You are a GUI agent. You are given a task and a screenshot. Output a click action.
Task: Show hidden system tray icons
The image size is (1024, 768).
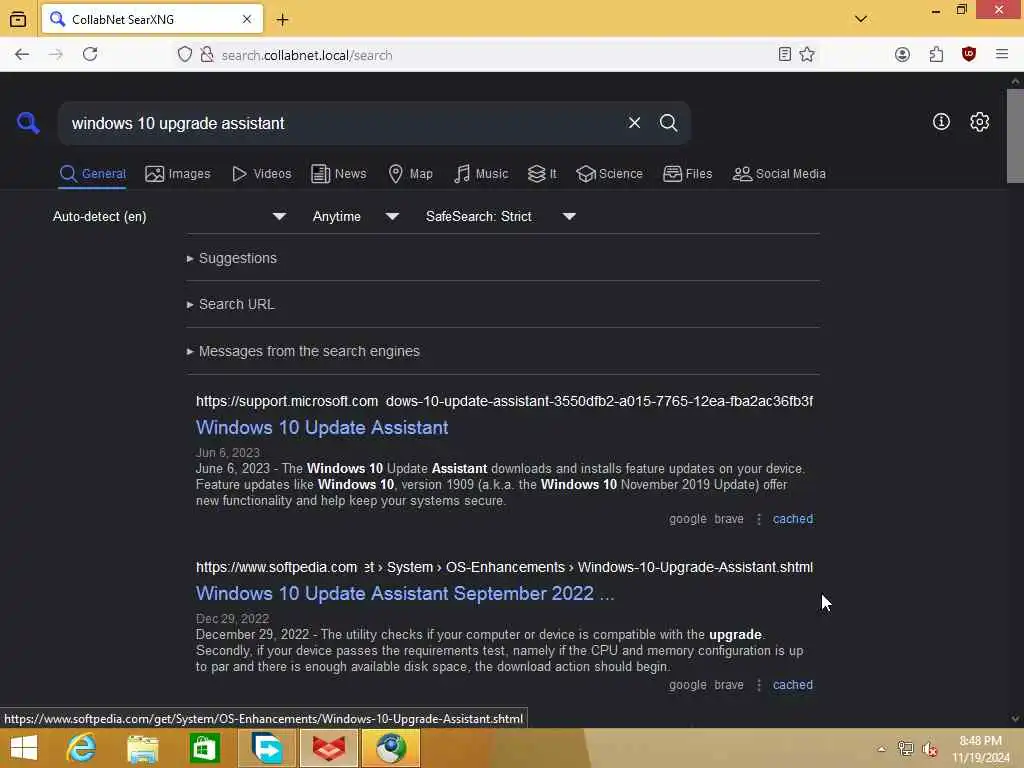pos(881,749)
